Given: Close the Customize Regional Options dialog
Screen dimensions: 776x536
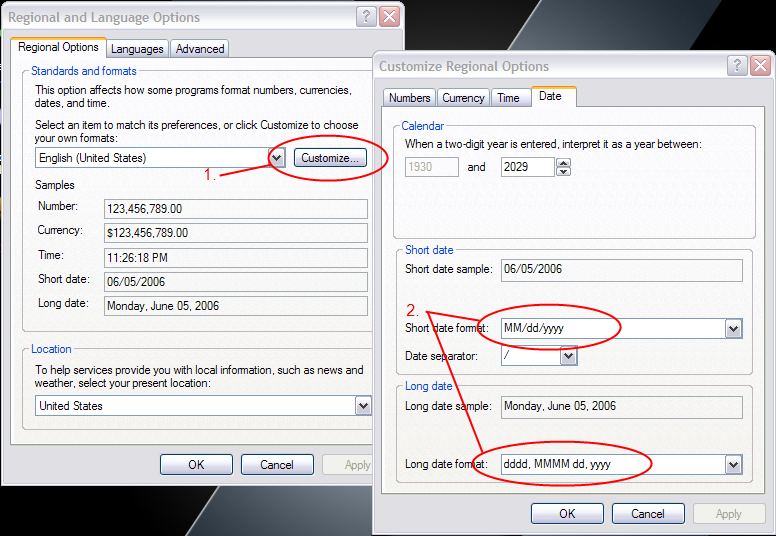Looking at the screenshot, I should [760, 66].
